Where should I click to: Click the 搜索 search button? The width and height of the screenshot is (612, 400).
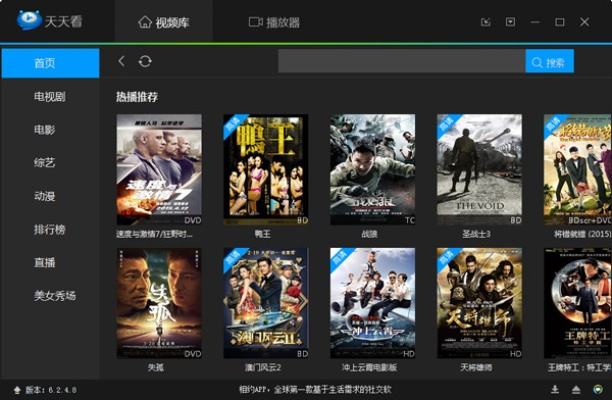tap(550, 61)
